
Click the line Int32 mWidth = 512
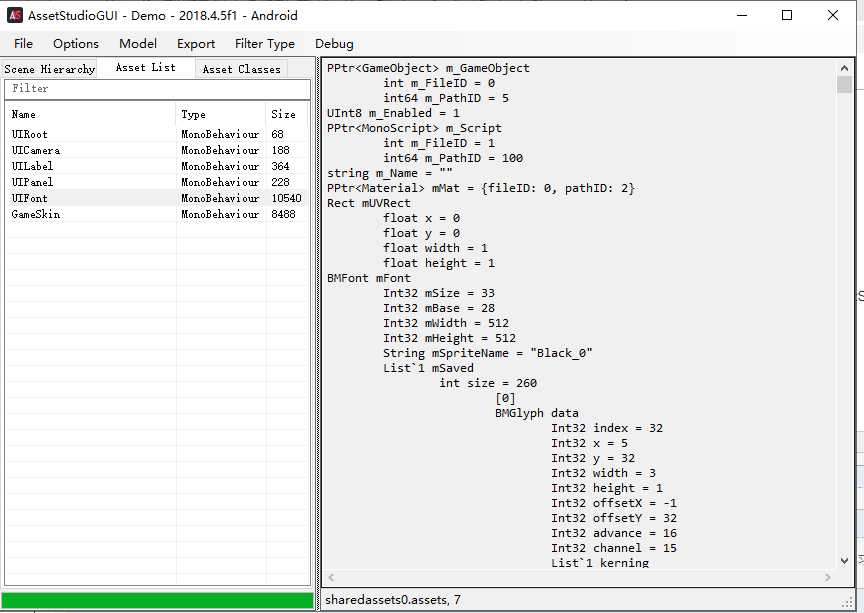pos(446,322)
